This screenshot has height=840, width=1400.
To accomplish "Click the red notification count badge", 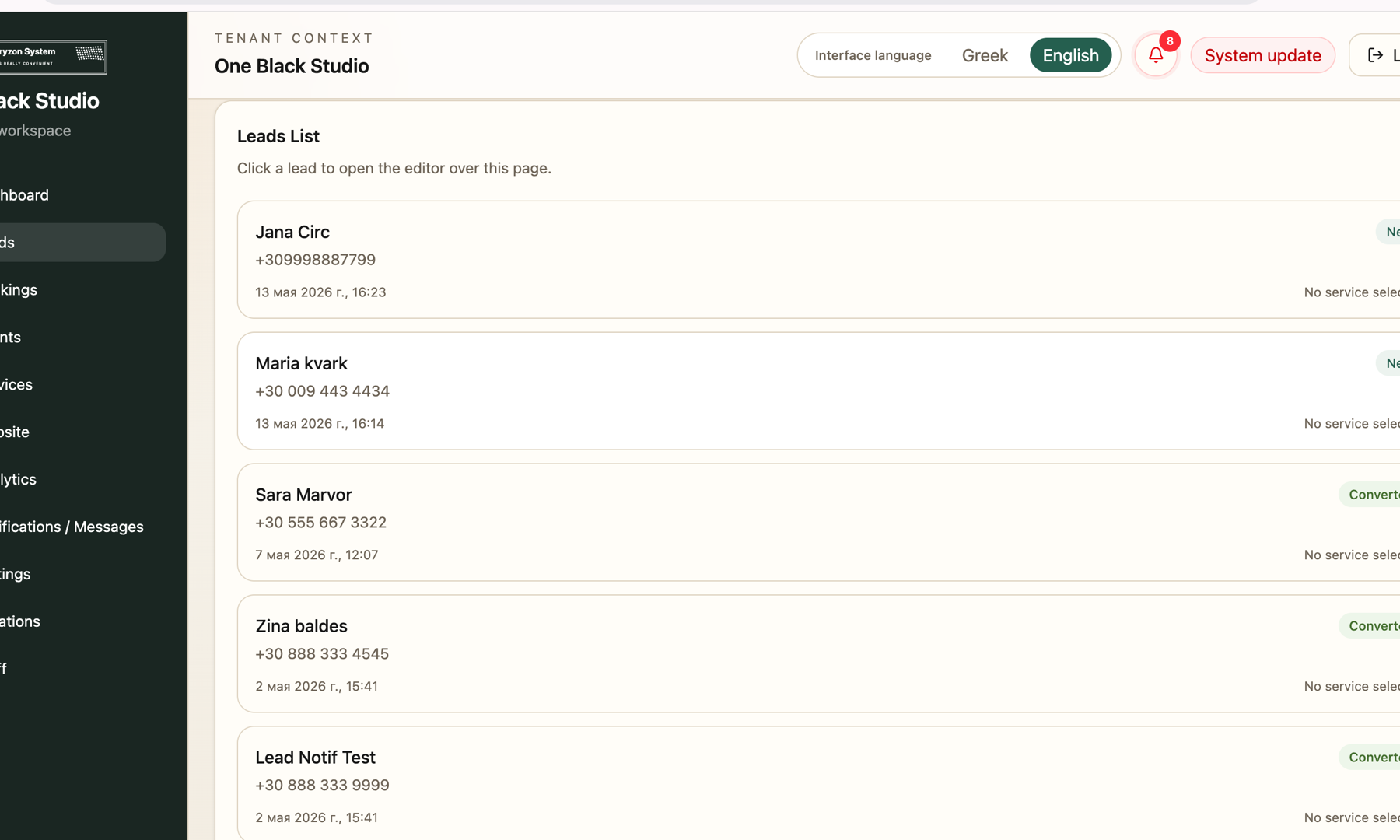I will [x=1170, y=41].
